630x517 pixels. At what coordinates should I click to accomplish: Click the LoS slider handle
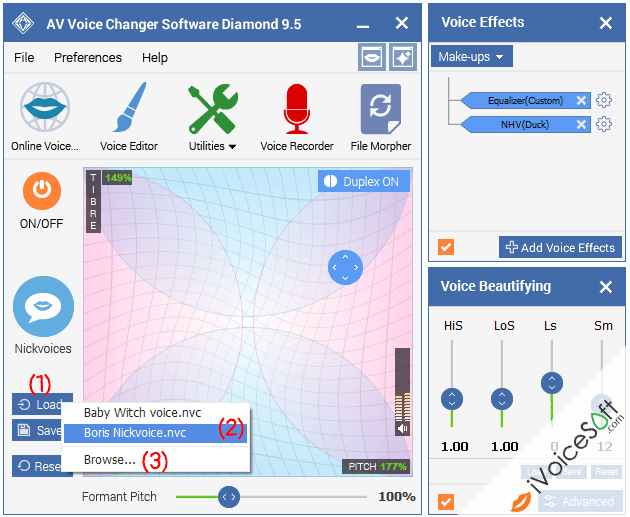[502, 399]
